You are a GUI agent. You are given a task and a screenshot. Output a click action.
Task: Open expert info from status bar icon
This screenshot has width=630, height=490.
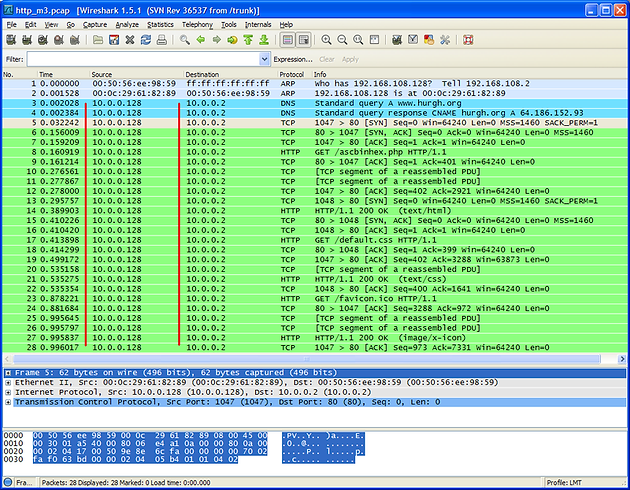tap(8, 482)
